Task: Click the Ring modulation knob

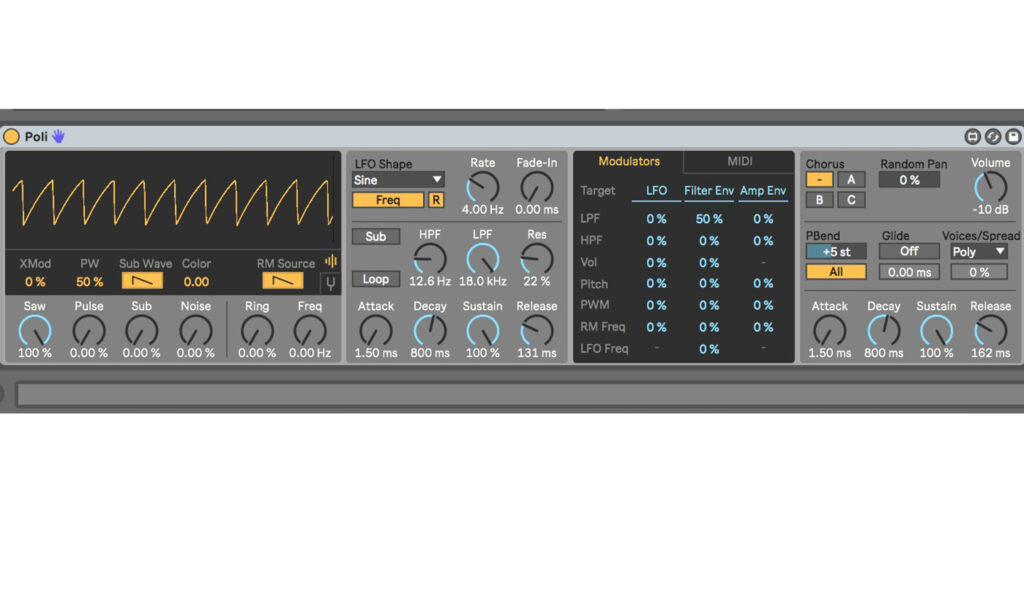Action: [x=257, y=331]
